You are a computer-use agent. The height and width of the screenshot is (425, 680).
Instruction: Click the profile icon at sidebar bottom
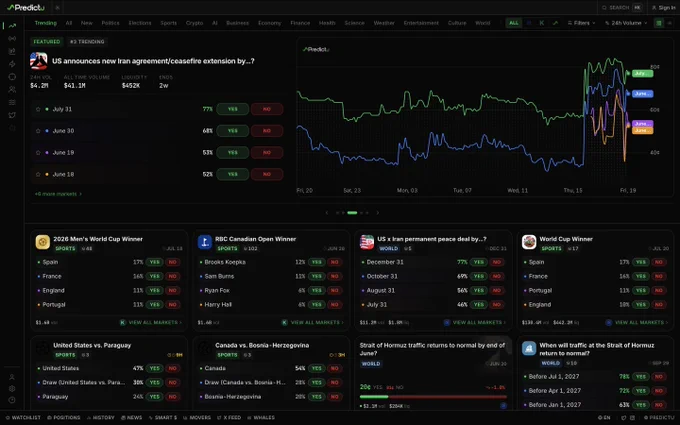[x=12, y=377]
